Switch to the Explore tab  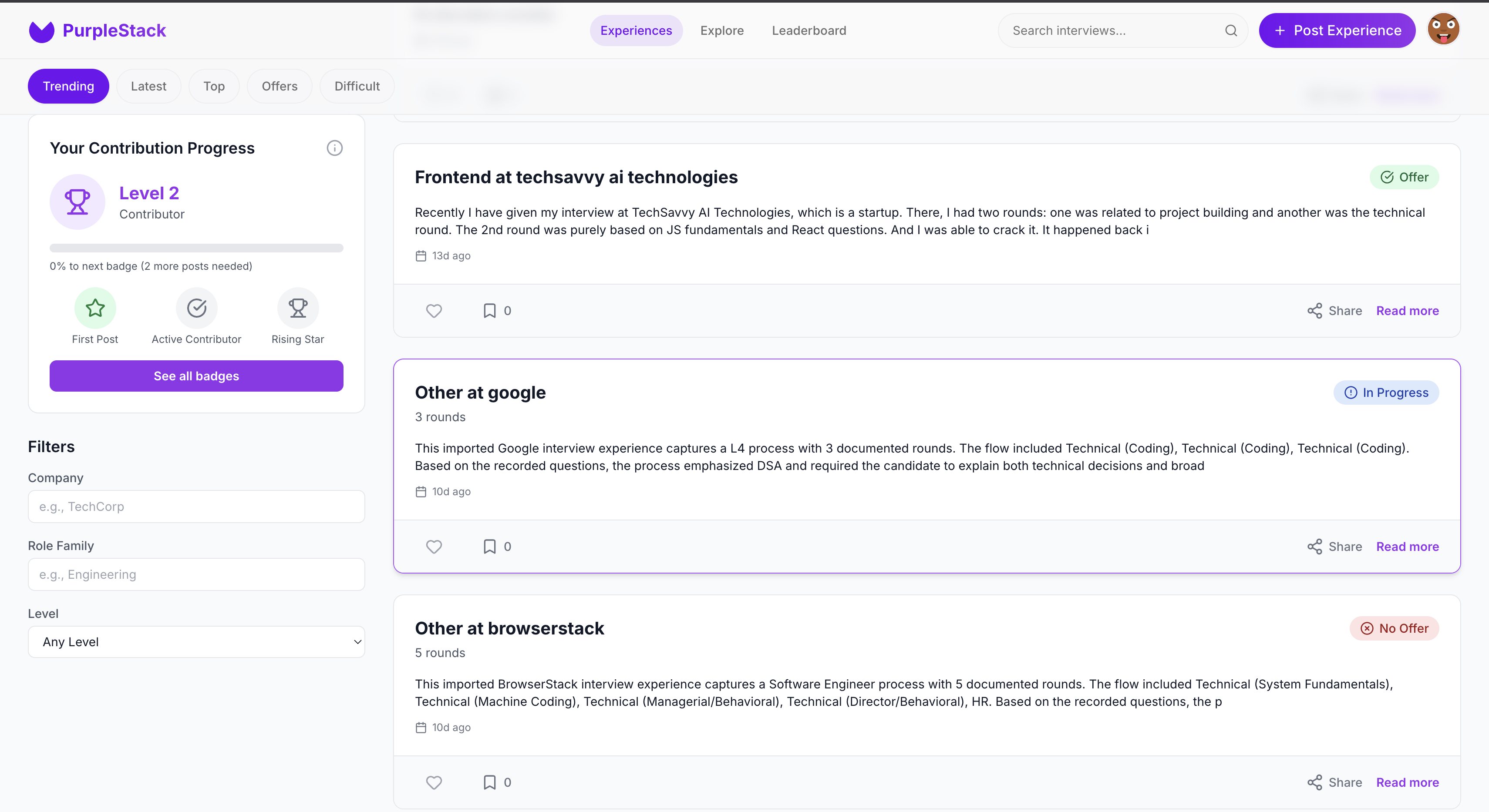point(722,30)
